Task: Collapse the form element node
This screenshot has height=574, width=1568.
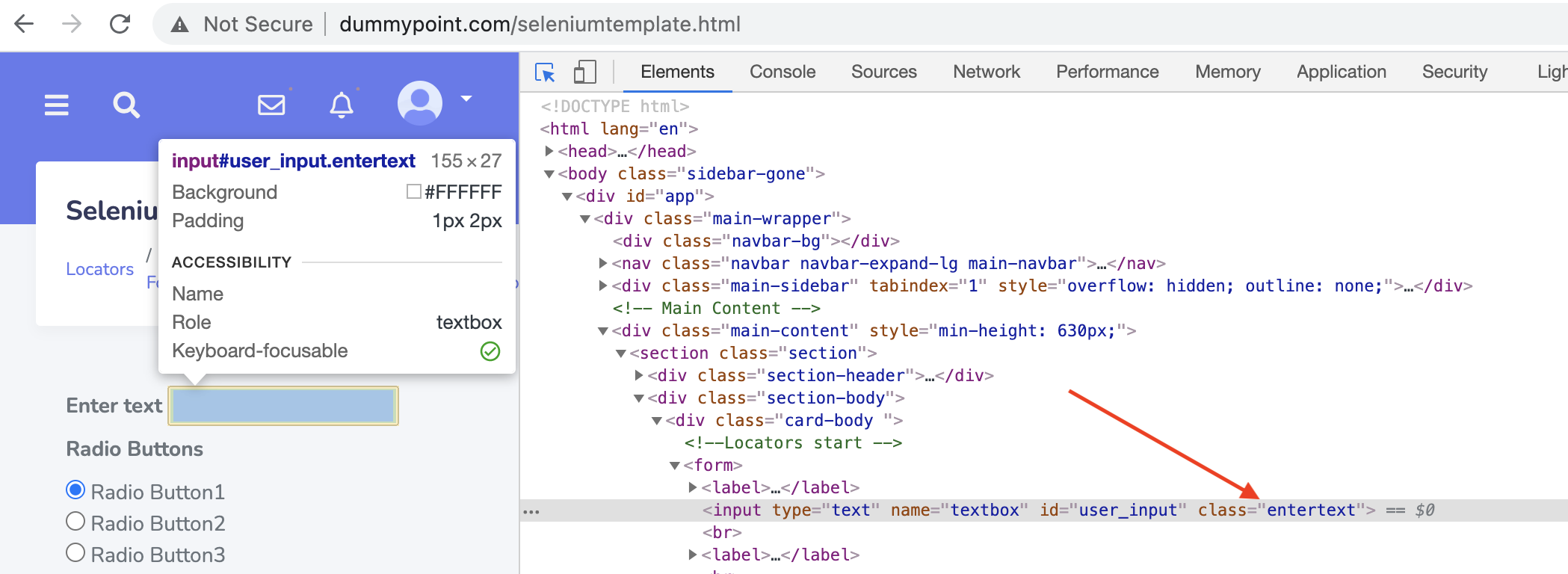Action: (x=675, y=466)
